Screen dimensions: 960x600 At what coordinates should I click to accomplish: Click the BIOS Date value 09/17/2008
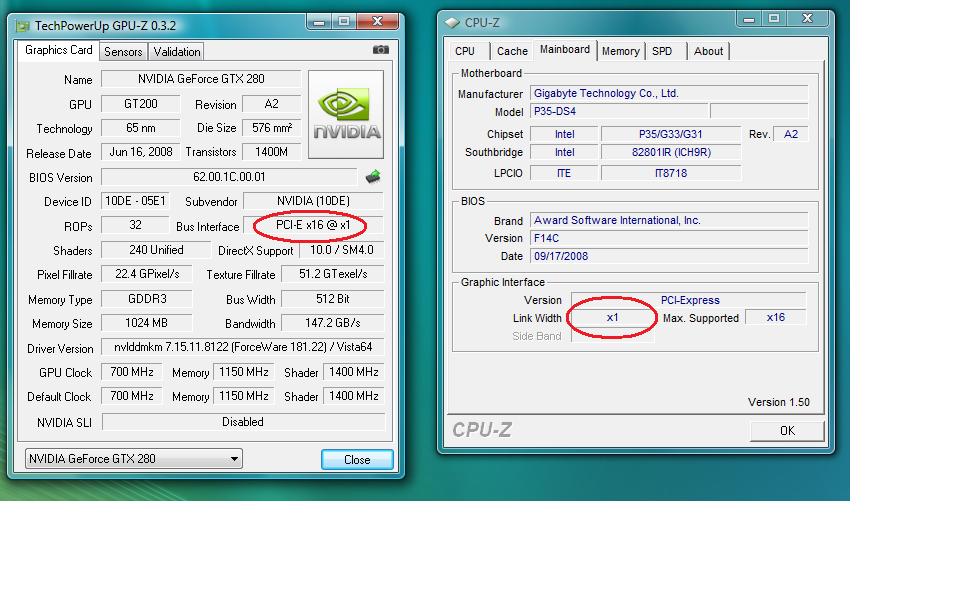click(x=669, y=256)
